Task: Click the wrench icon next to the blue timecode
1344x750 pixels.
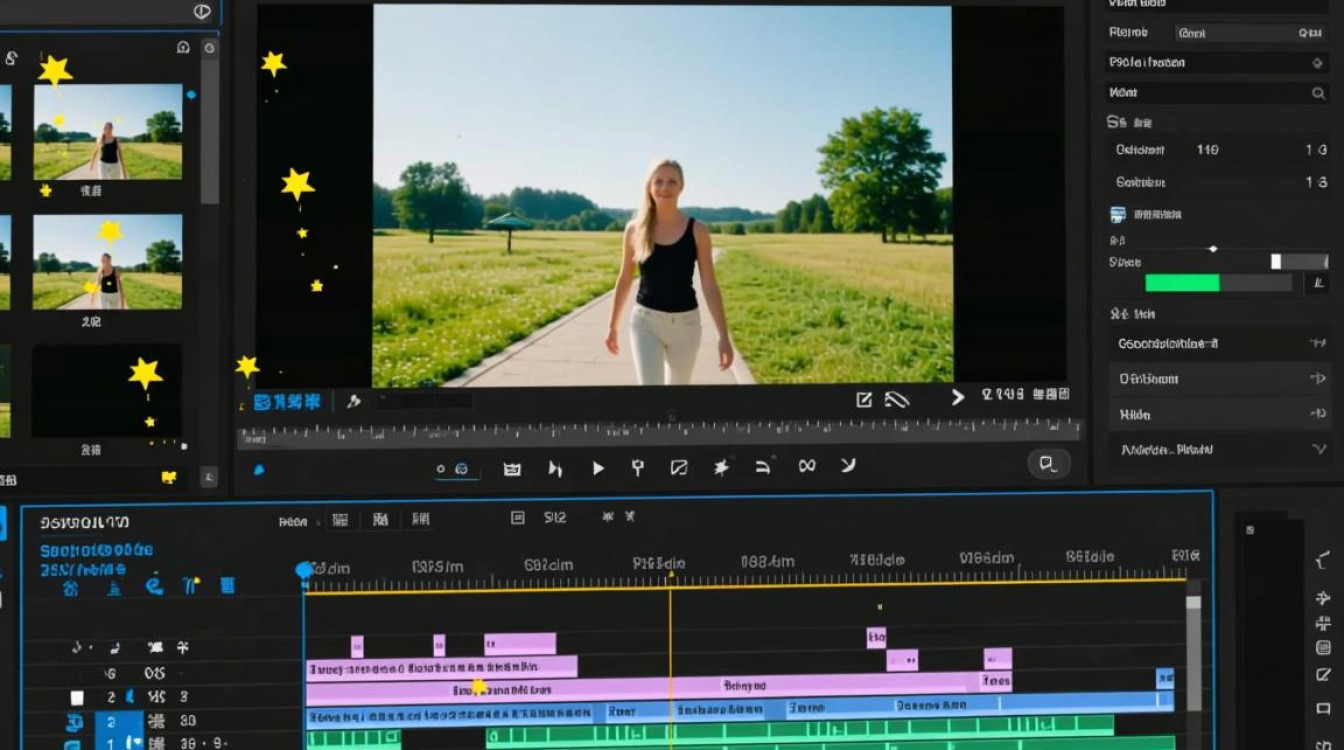Action: 353,401
